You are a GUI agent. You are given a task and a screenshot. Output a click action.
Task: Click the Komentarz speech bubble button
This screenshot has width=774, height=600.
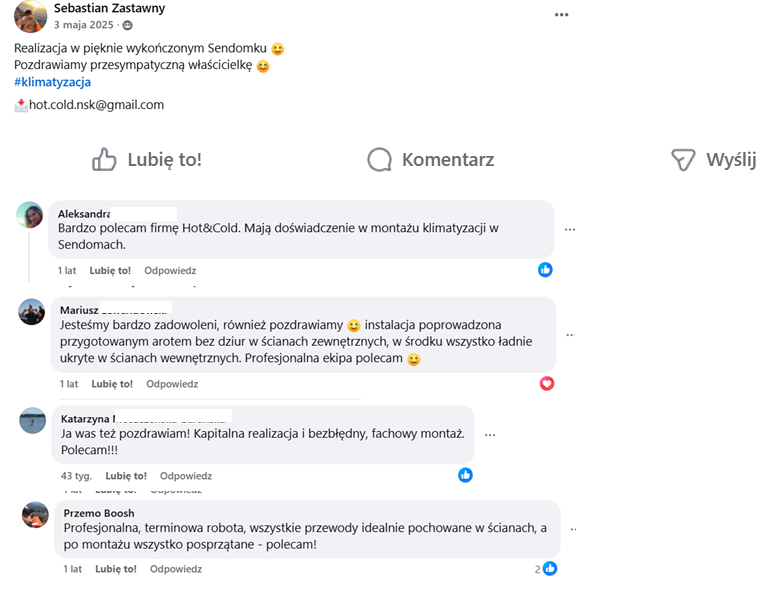(431, 160)
